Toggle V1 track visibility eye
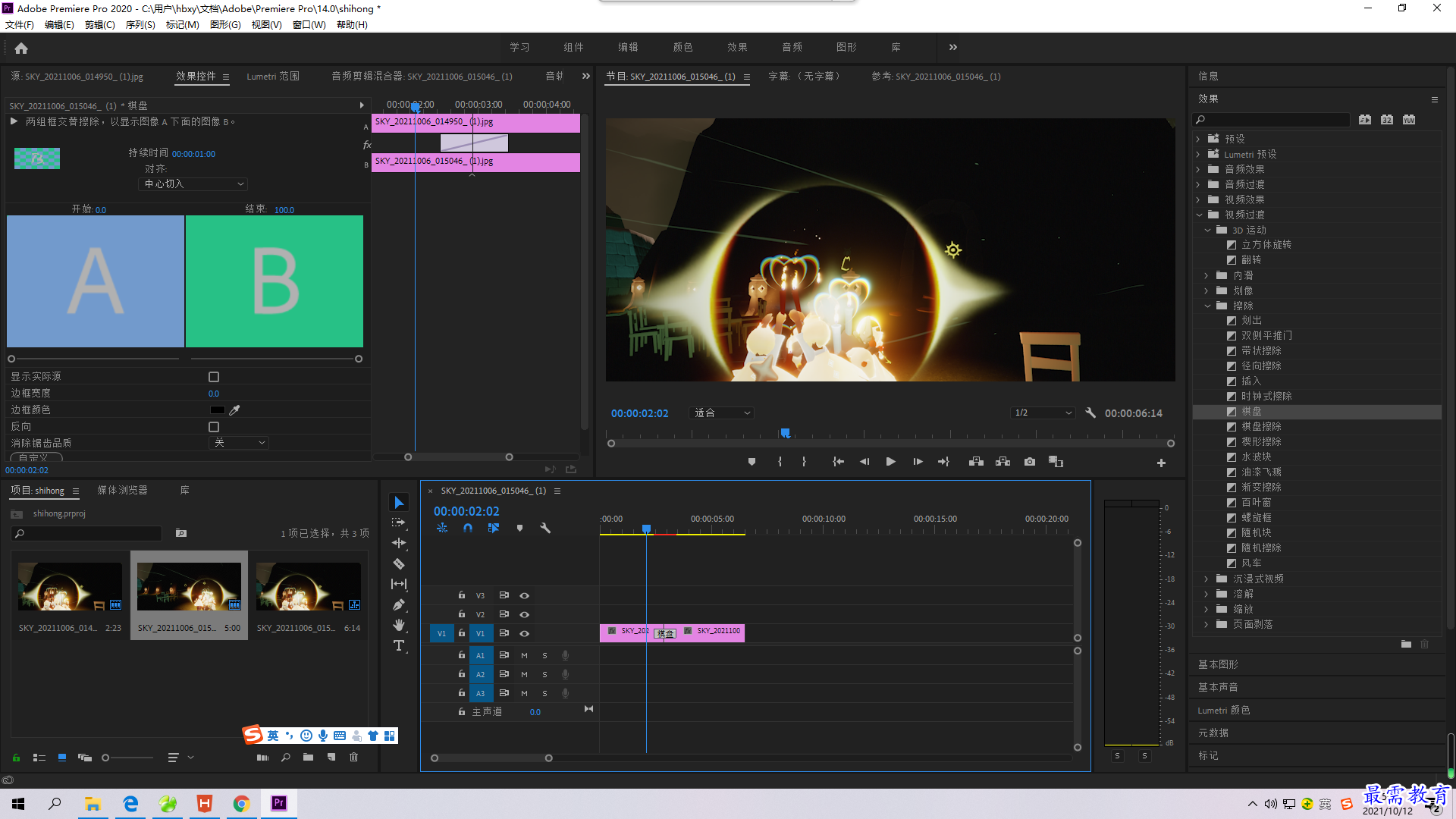This screenshot has height=819, width=1456. [524, 633]
